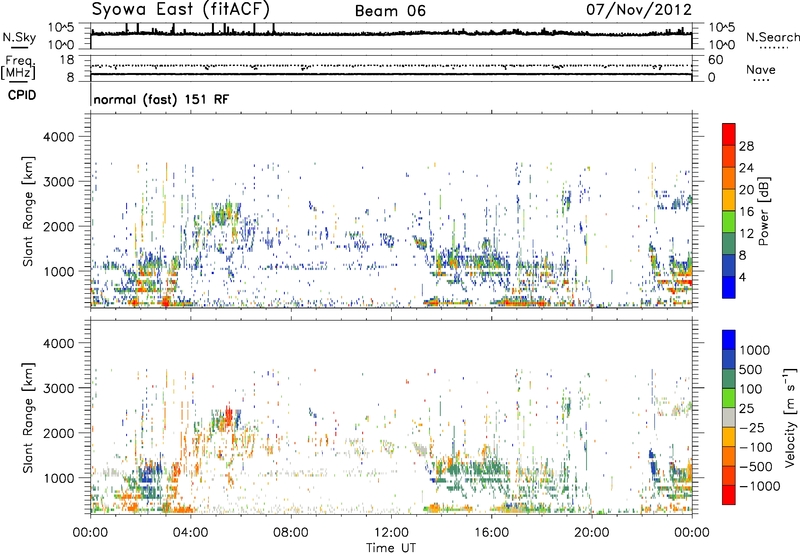The width and height of the screenshot is (800, 554).
Task: Click '4000' on power panel range axis
Action: [59, 137]
